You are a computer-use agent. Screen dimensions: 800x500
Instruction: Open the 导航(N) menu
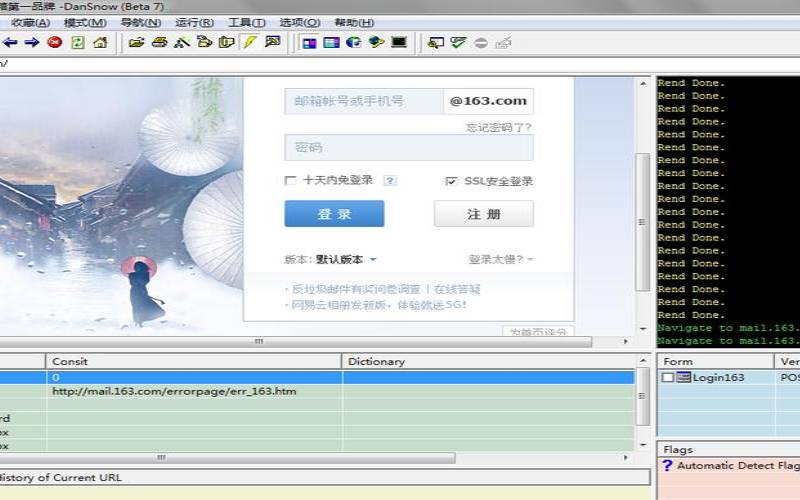pyautogui.click(x=141, y=22)
